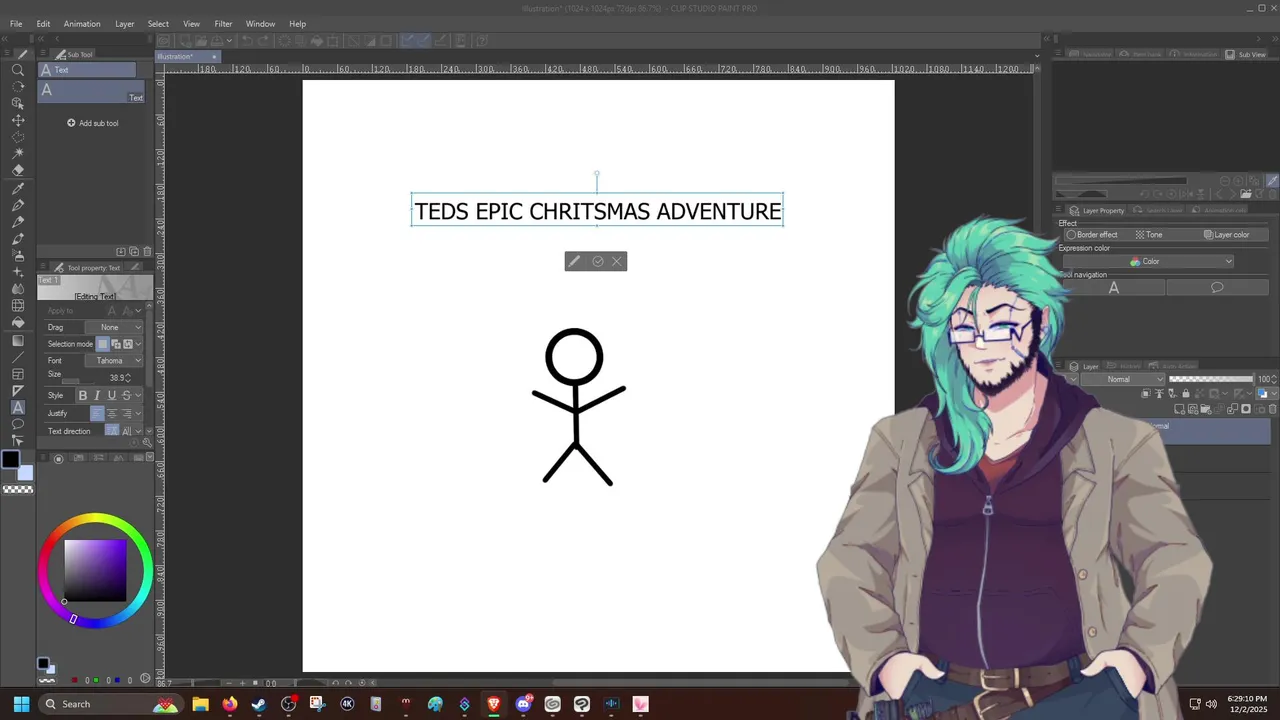This screenshot has width=1280, height=720.
Task: Select the Eyedropper tool
Action: click(18, 188)
